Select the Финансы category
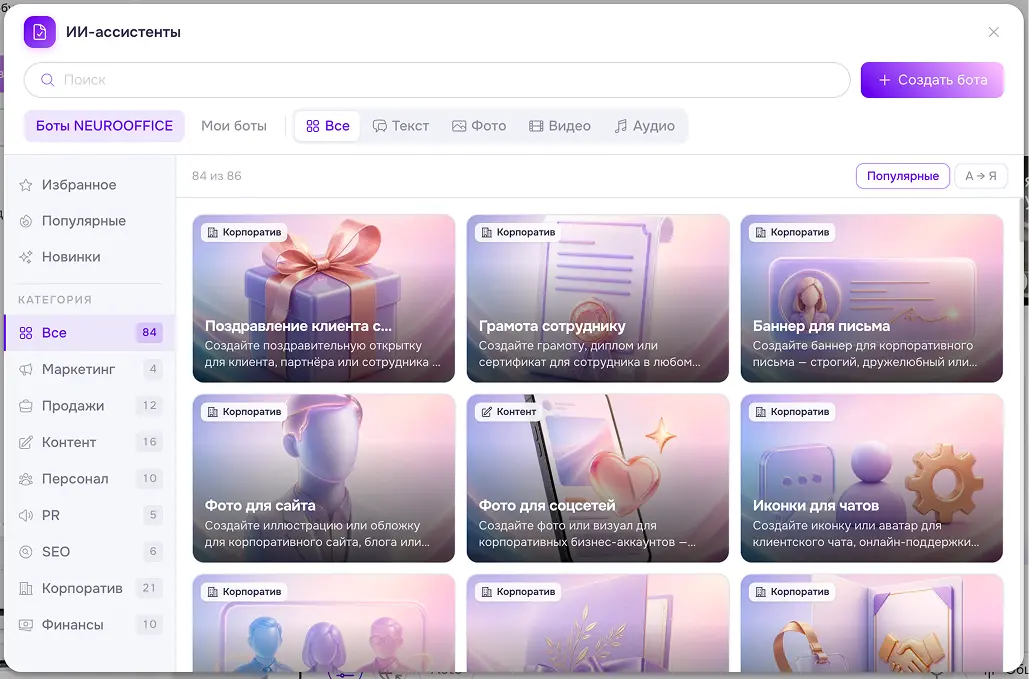The height and width of the screenshot is (679, 1029). tap(90, 625)
